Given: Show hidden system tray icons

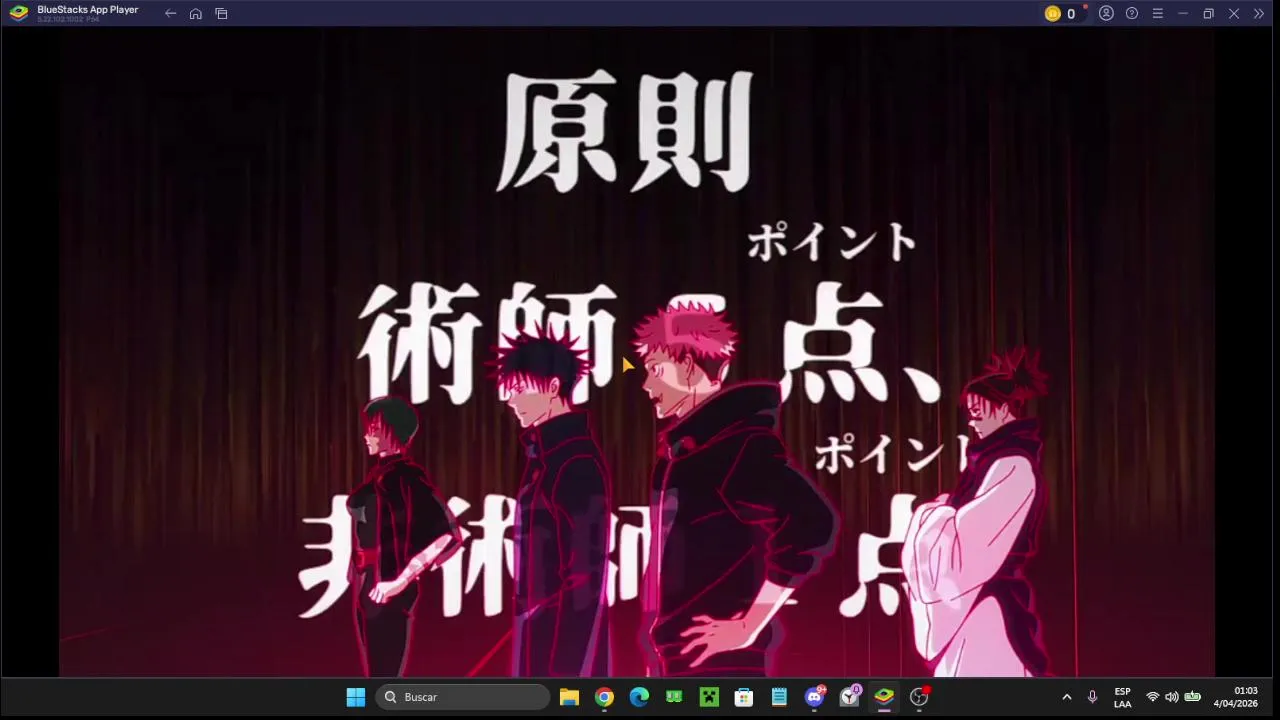Looking at the screenshot, I should (1066, 697).
